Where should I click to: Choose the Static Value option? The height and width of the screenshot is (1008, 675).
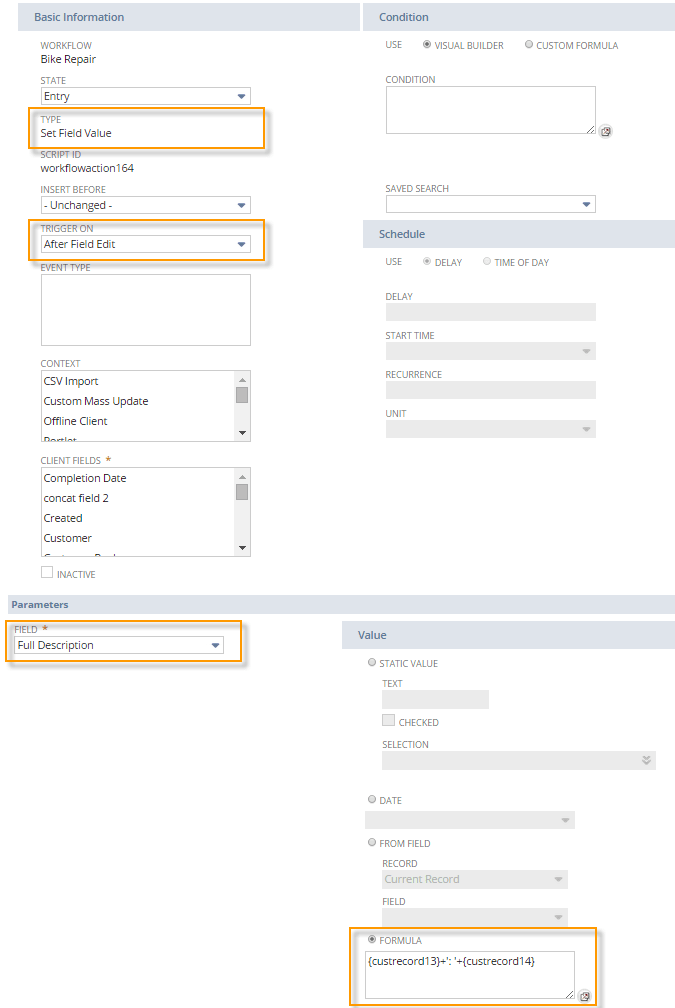(x=372, y=663)
